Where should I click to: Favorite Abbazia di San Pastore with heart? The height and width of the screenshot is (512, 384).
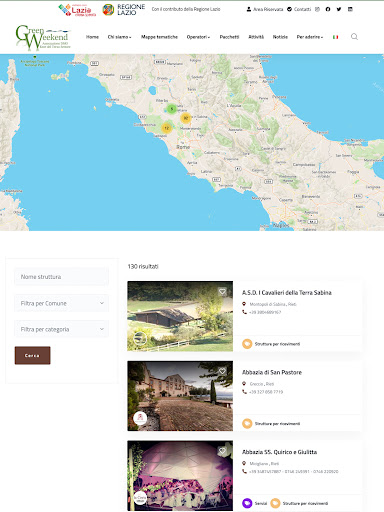[222, 371]
